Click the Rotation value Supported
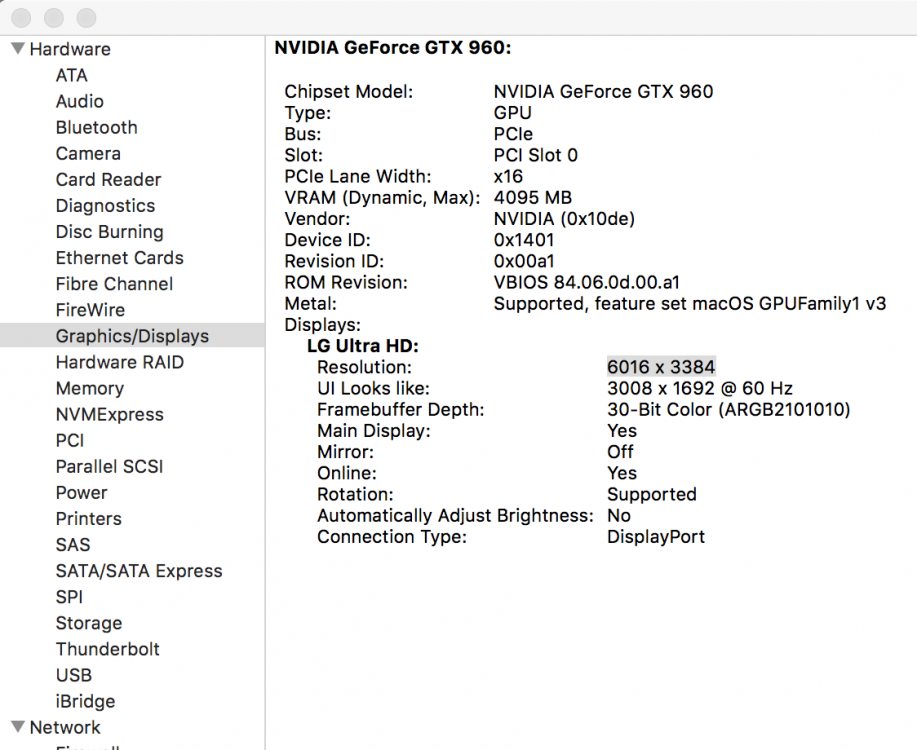Viewport: 917px width, 750px height. click(x=651, y=494)
